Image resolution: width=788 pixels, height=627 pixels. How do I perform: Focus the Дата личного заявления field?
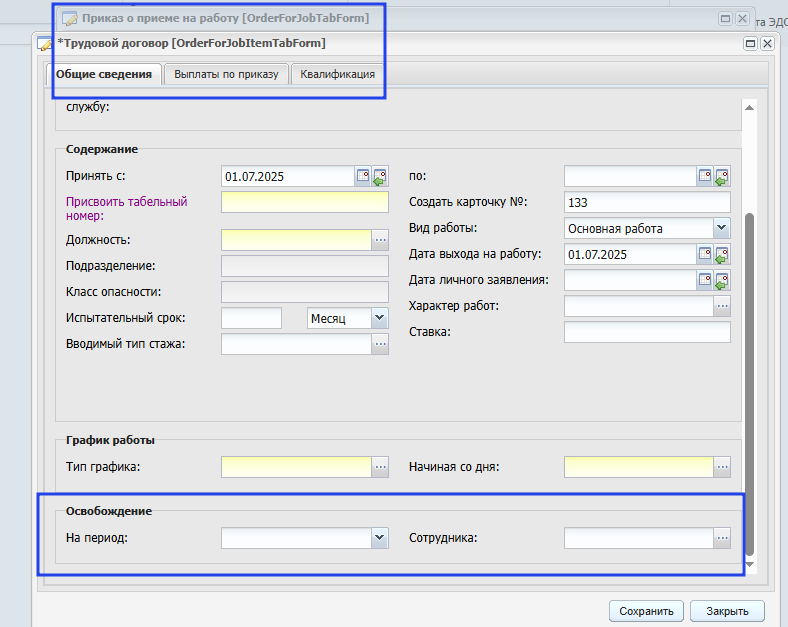631,280
